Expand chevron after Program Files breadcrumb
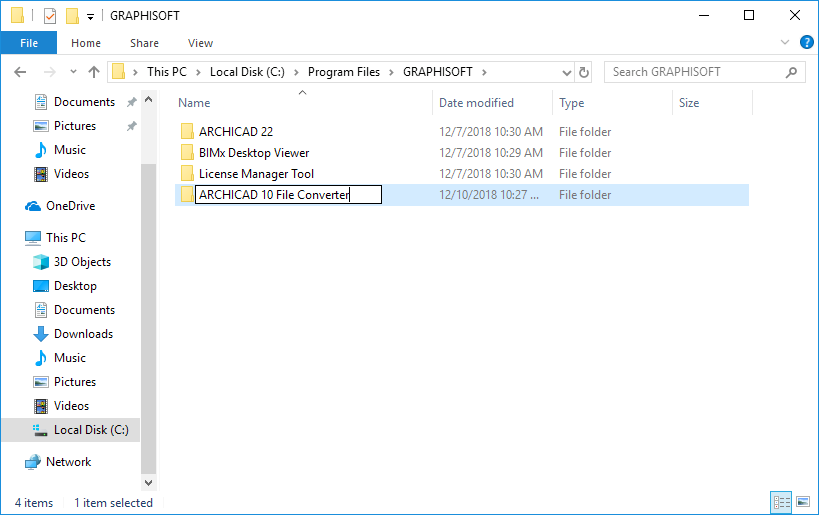 pos(391,72)
